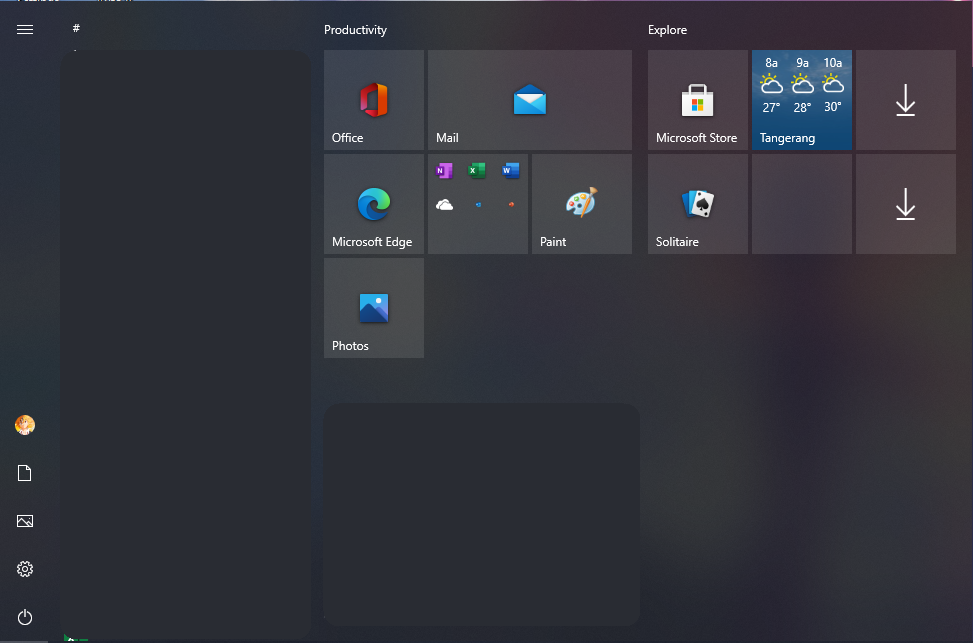Click the download-arrow tile in Solitaire's row
This screenshot has width=973, height=643.
click(905, 204)
